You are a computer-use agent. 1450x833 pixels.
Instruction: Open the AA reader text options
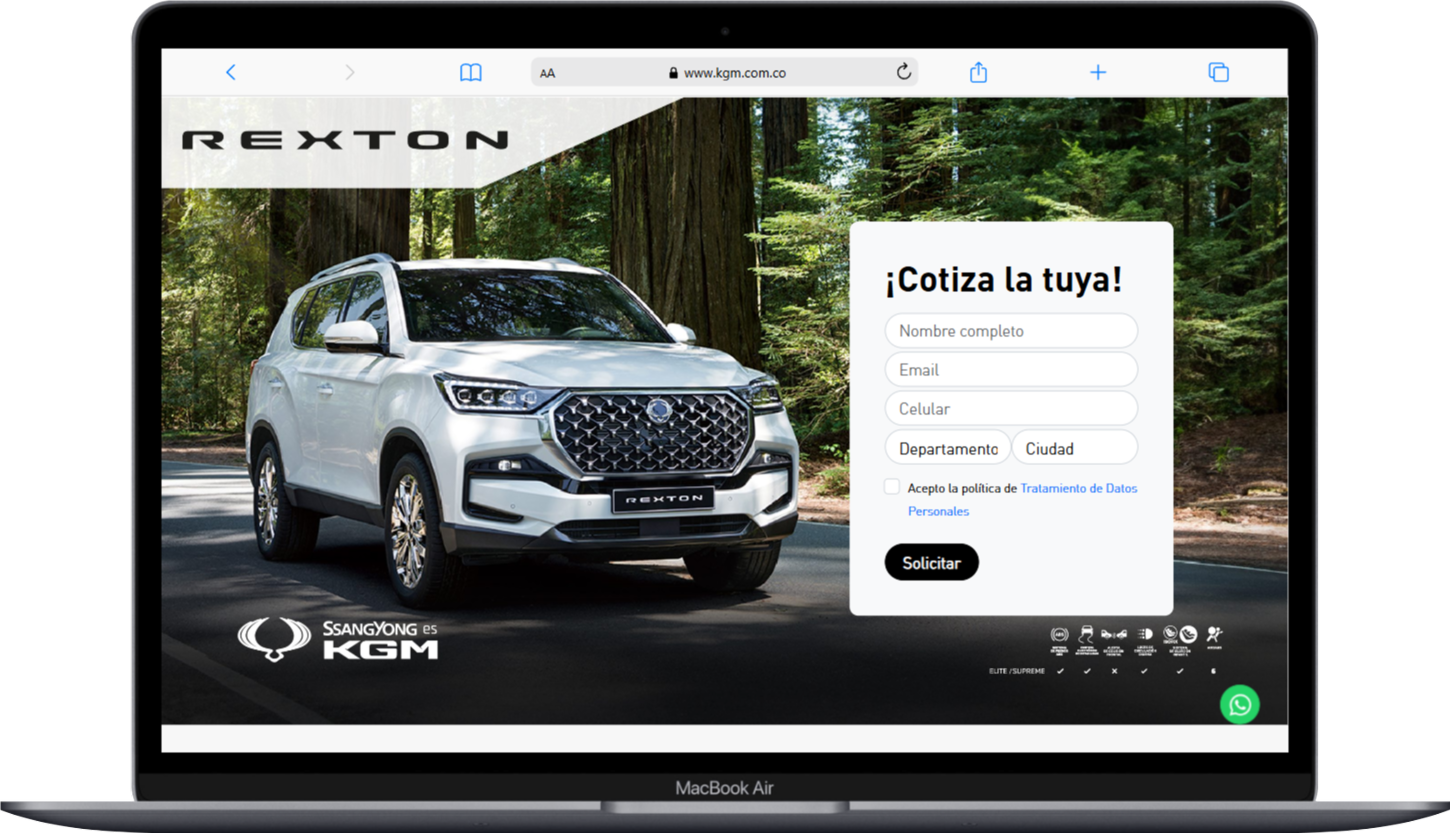coord(548,73)
